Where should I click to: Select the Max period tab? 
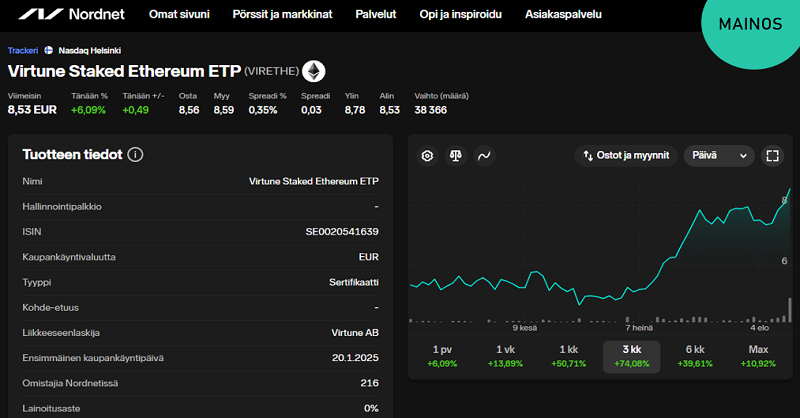click(758, 356)
